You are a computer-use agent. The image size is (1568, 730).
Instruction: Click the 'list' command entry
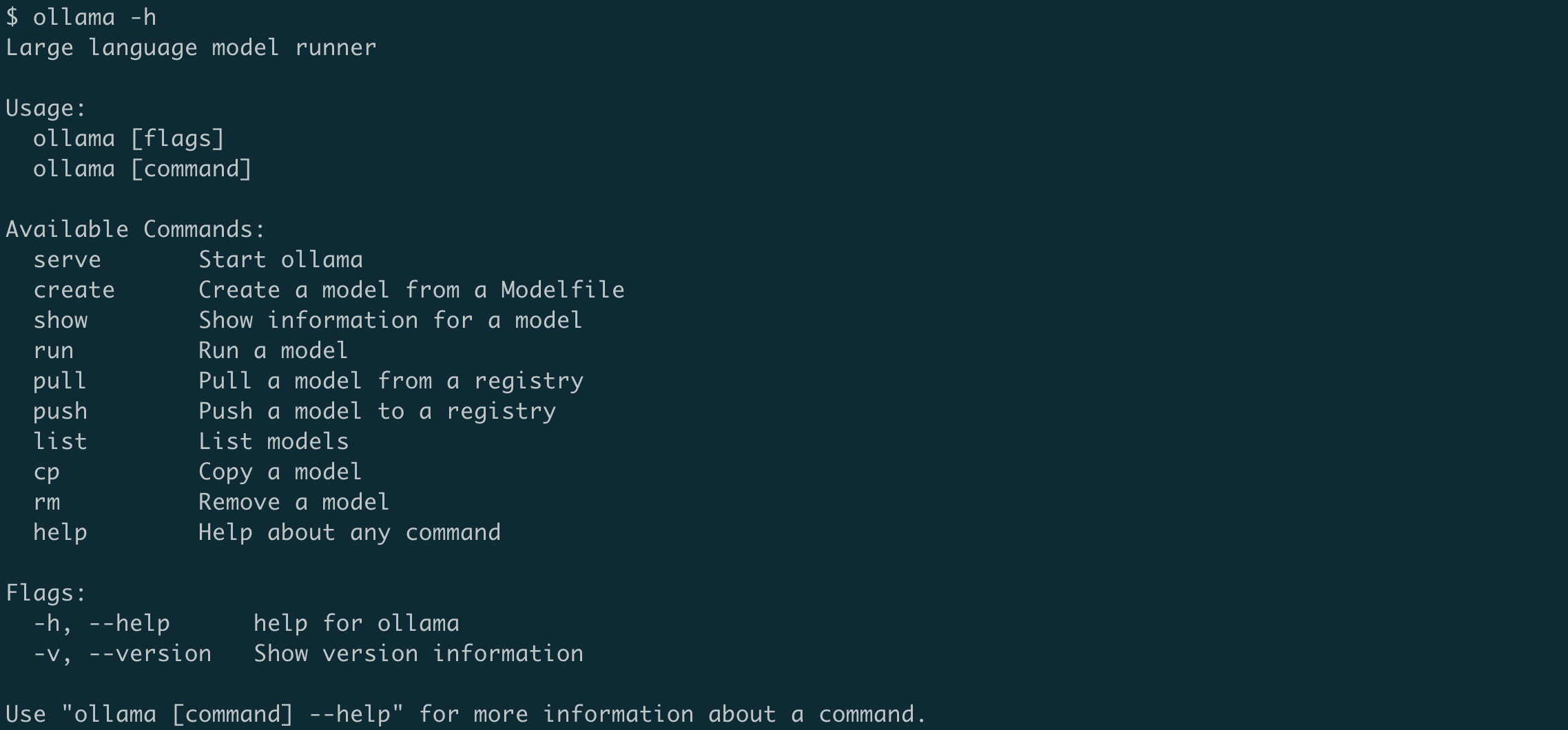pos(60,441)
